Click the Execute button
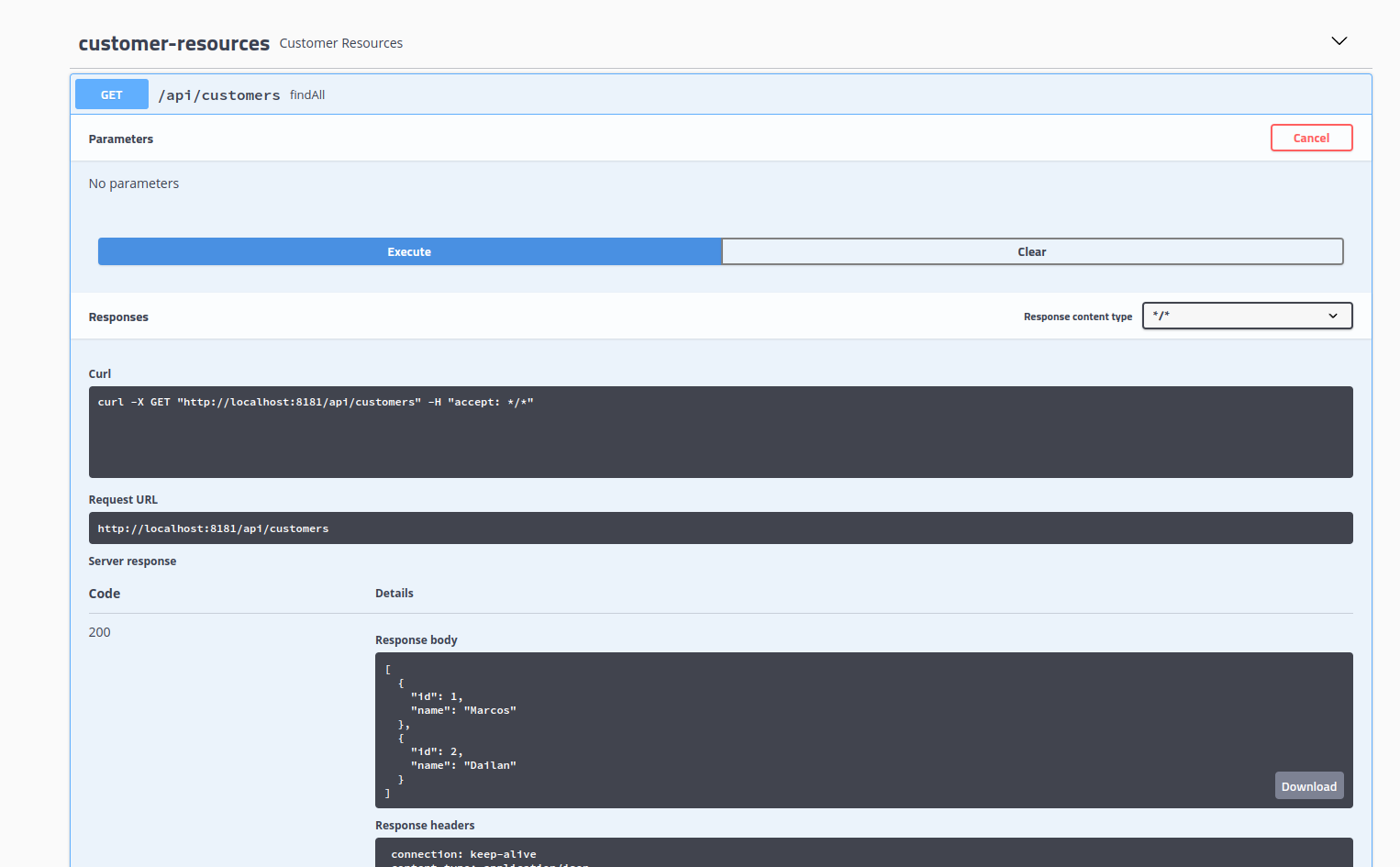This screenshot has height=867, width=1400. point(409,250)
